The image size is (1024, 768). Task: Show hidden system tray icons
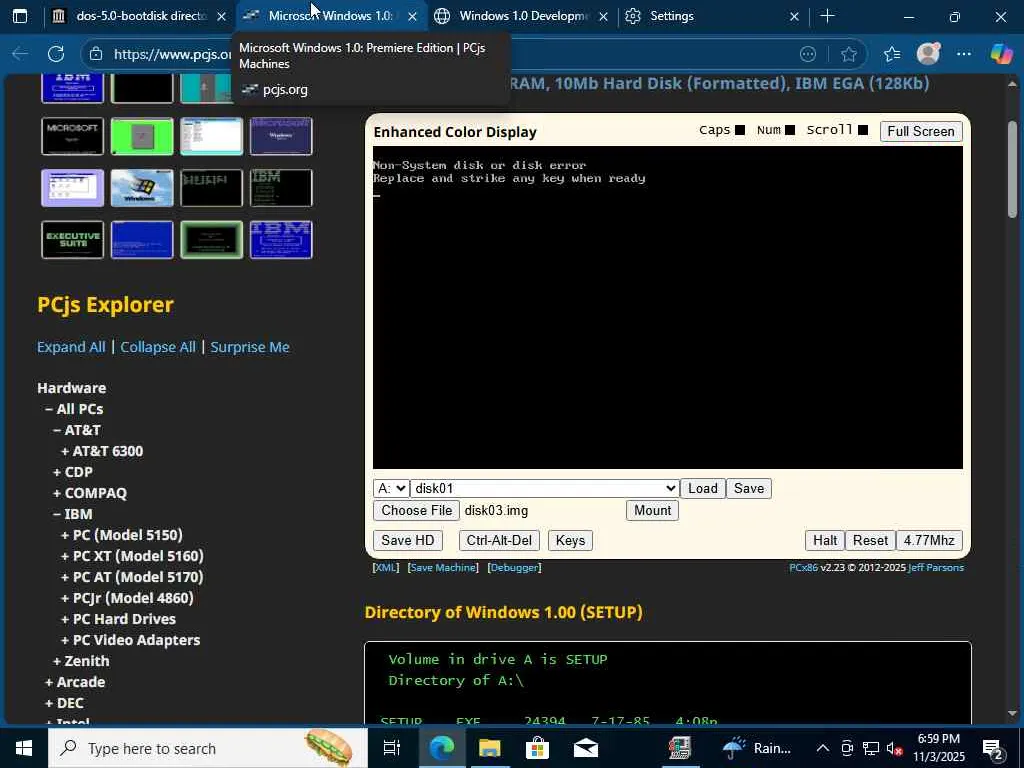click(822, 748)
